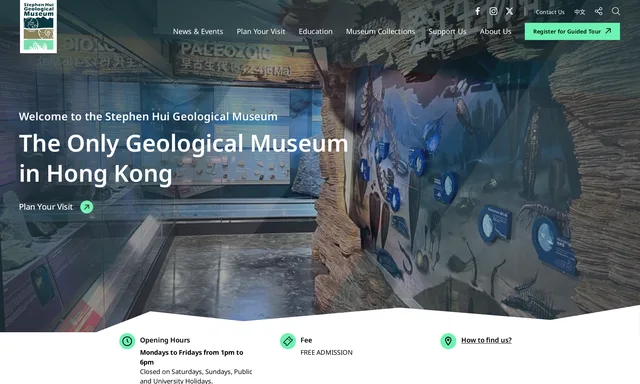
Task: Open the Plan Your Visit menu item
Action: [x=261, y=31]
